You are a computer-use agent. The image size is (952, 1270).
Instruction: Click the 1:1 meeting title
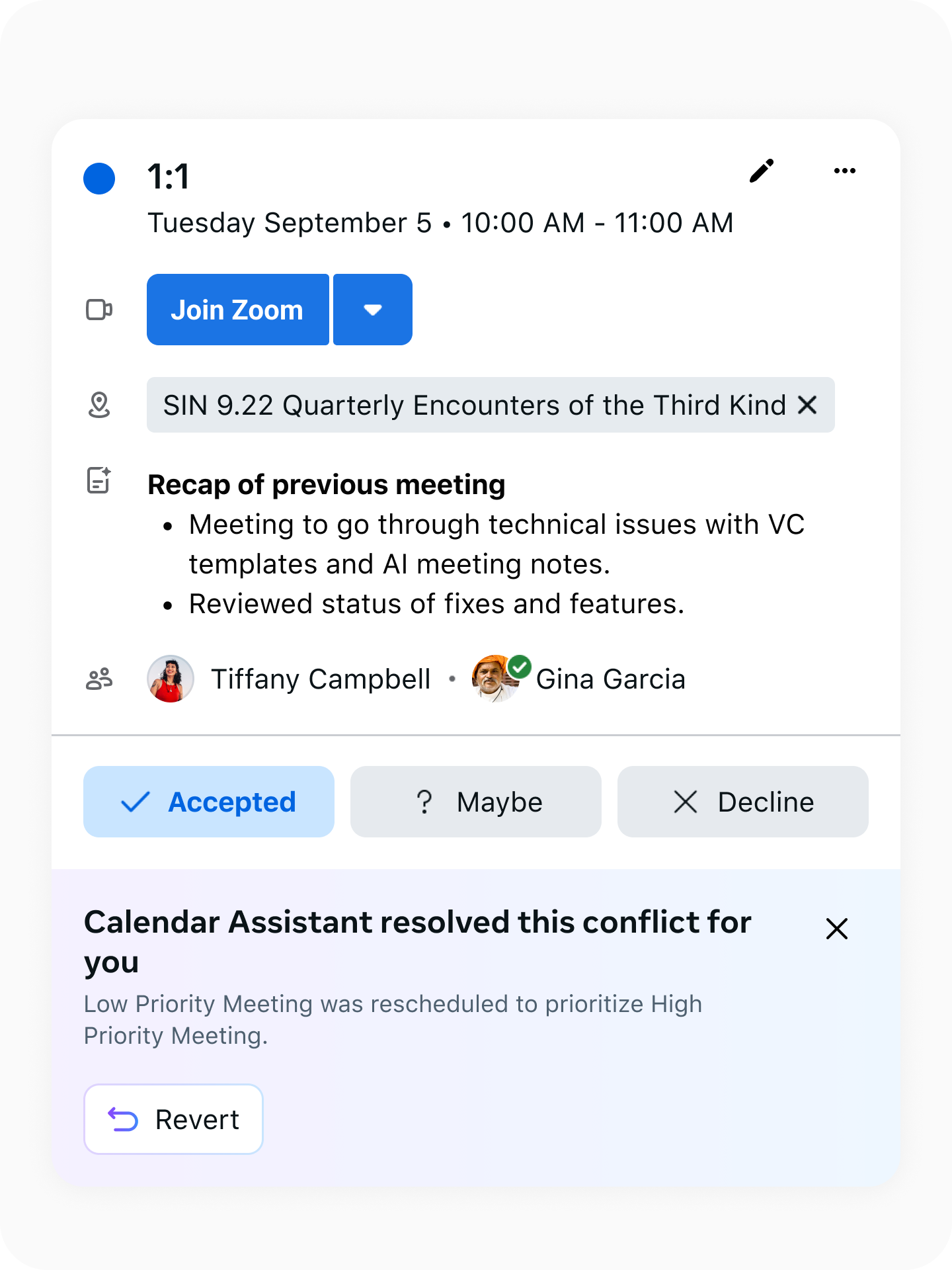167,177
